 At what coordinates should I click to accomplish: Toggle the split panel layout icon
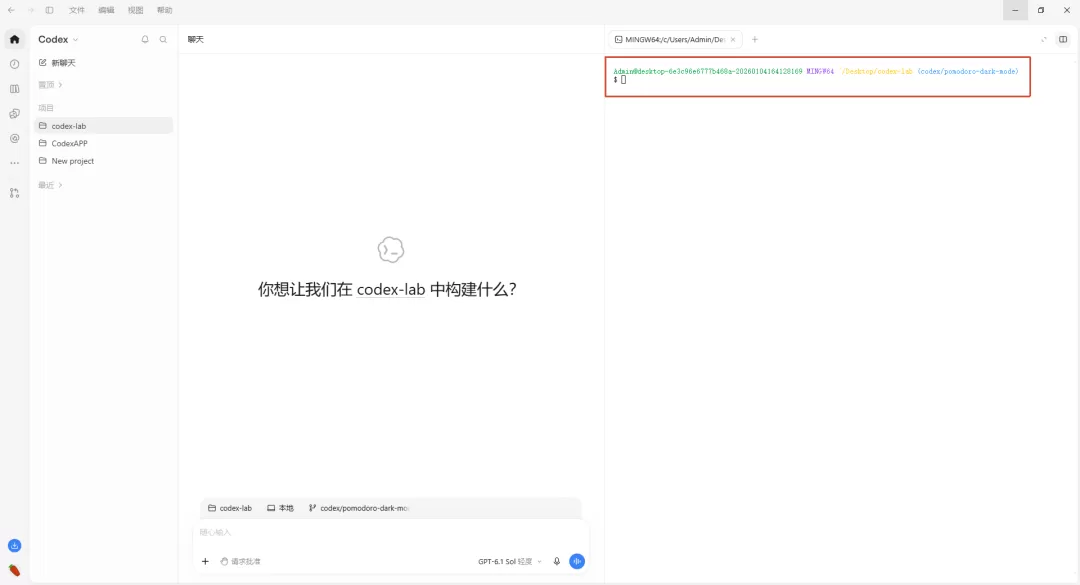tap(1063, 39)
